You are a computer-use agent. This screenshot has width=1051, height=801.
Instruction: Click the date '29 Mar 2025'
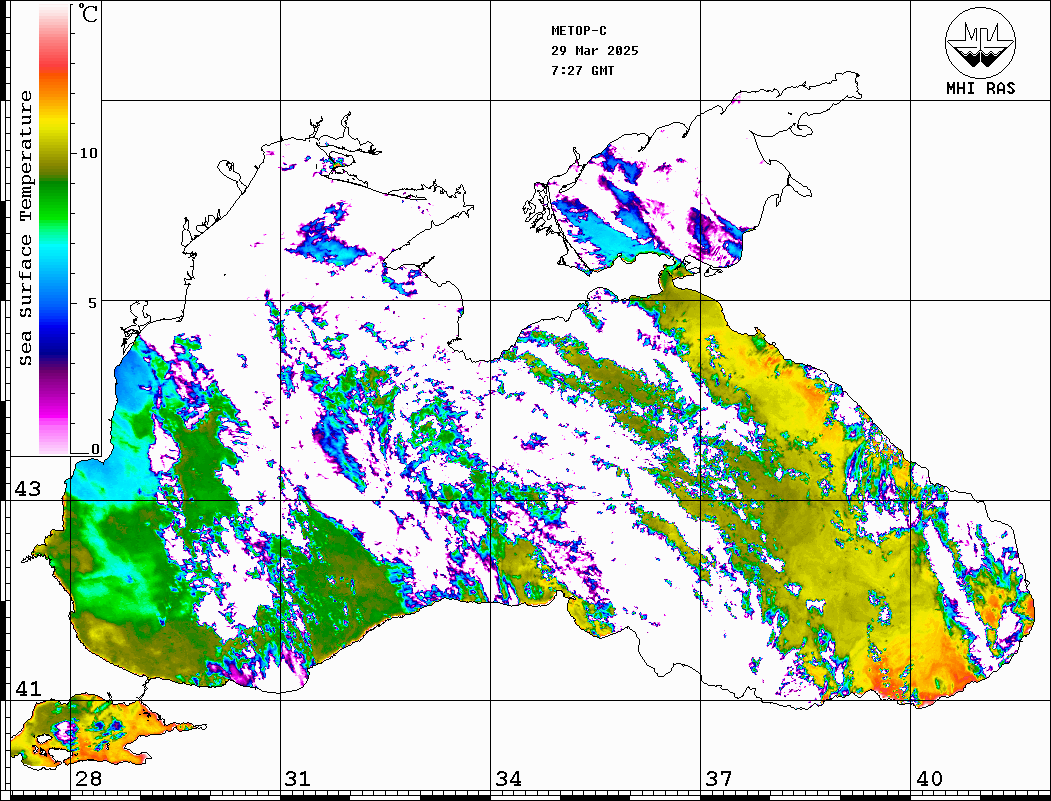[595, 51]
